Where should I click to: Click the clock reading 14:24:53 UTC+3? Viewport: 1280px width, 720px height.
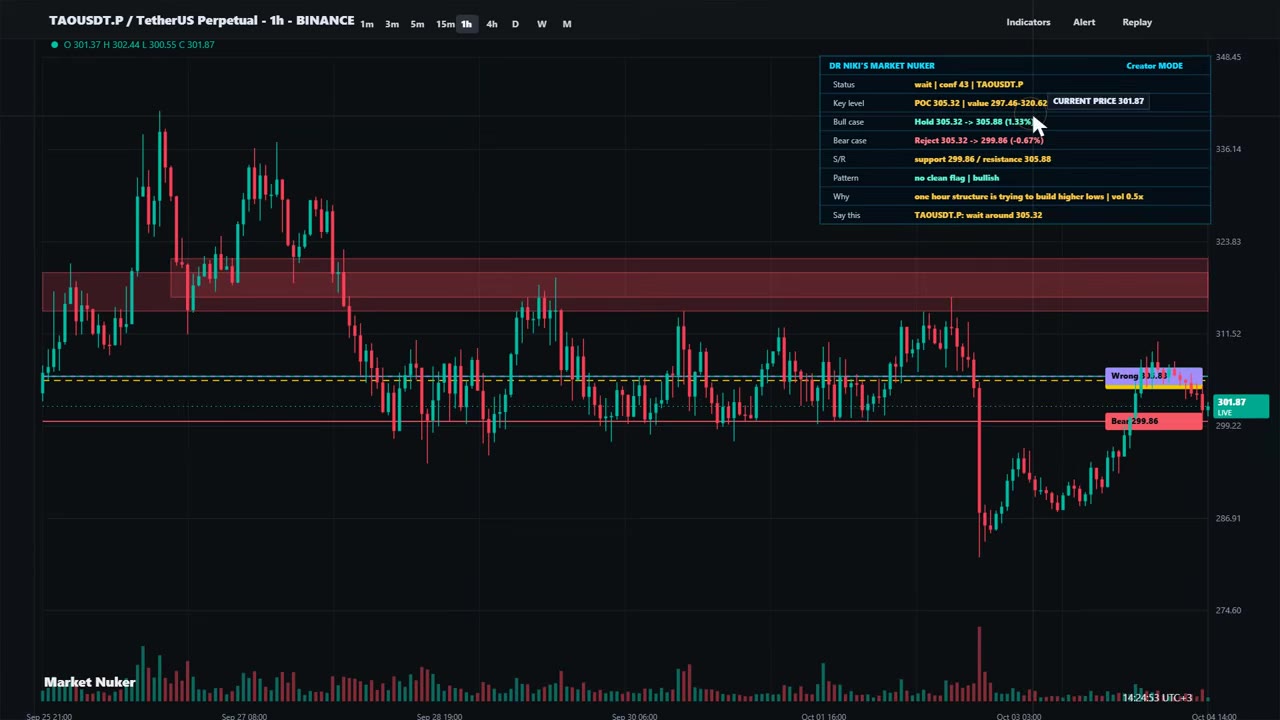point(1157,698)
